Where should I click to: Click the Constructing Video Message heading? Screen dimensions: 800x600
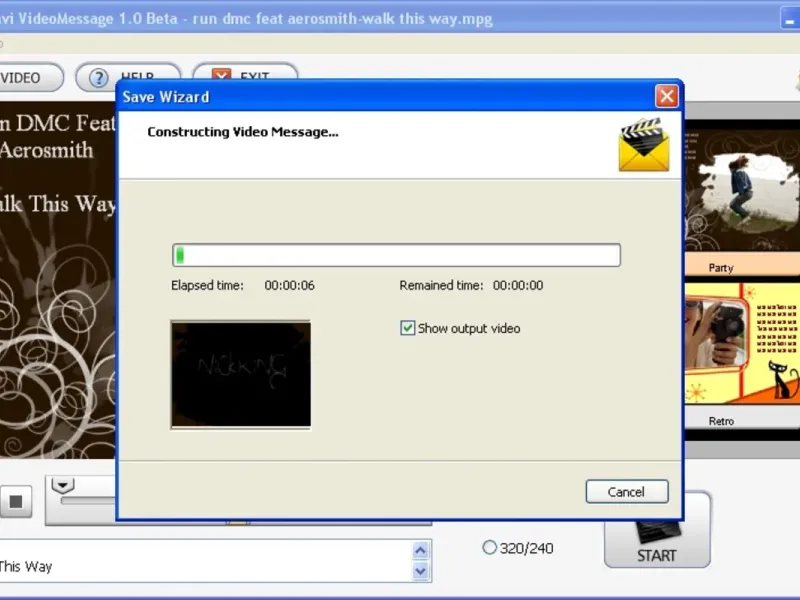(243, 132)
